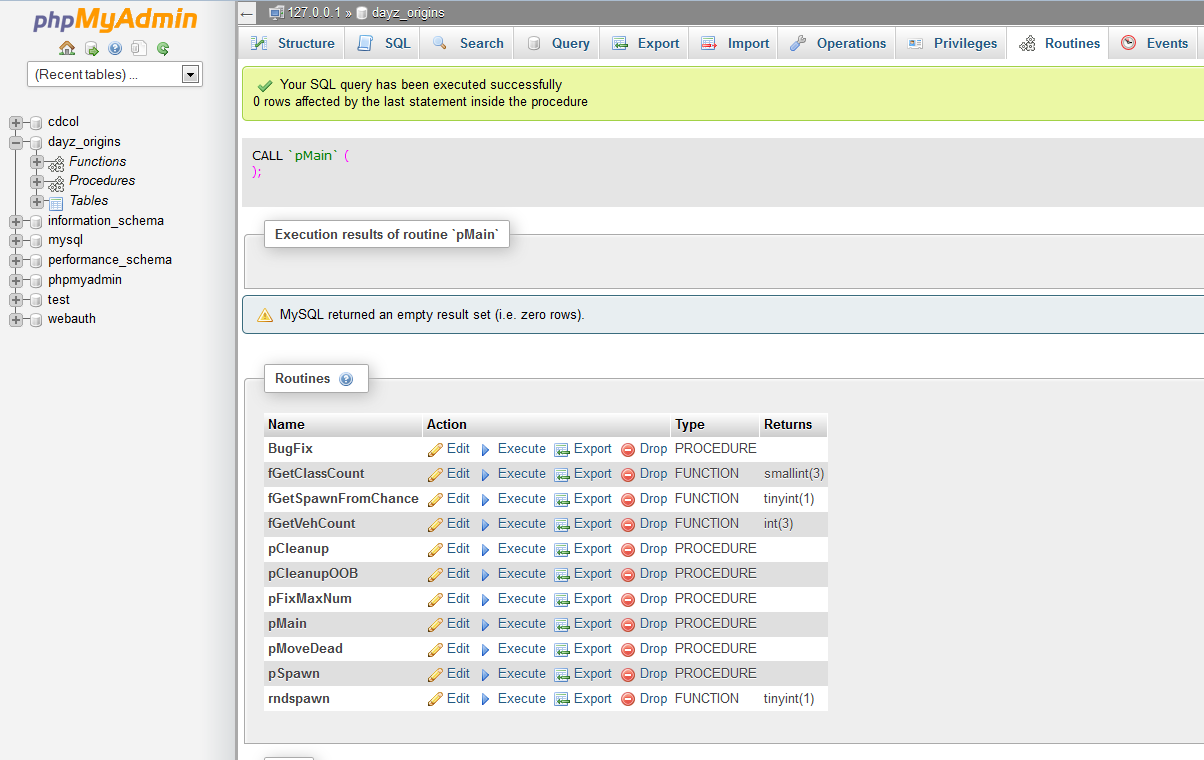Expand the cdcol database node

[x=15, y=123]
